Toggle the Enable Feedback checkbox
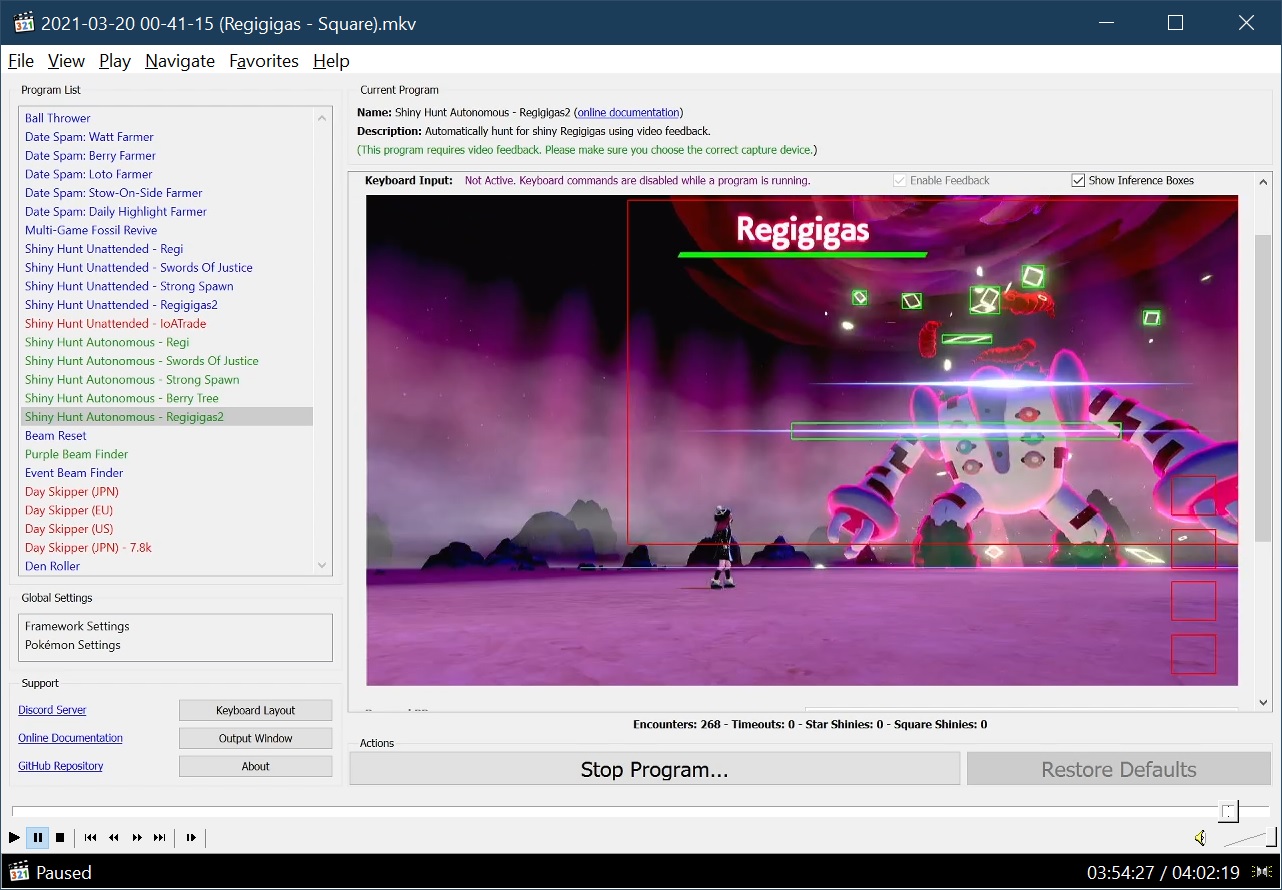Screen dimensions: 1282x890 [900, 181]
